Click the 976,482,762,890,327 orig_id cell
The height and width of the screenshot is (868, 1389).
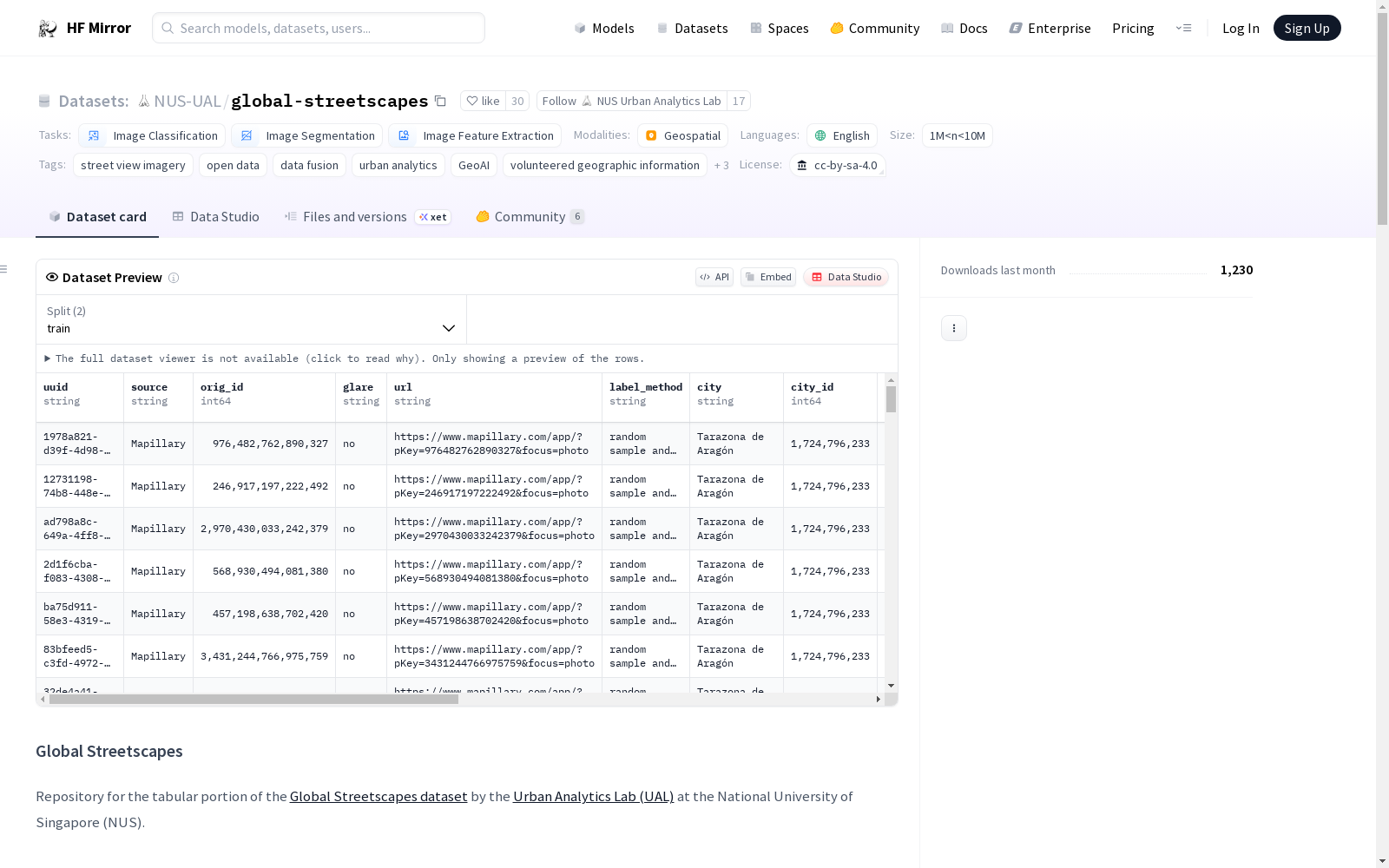(264, 444)
